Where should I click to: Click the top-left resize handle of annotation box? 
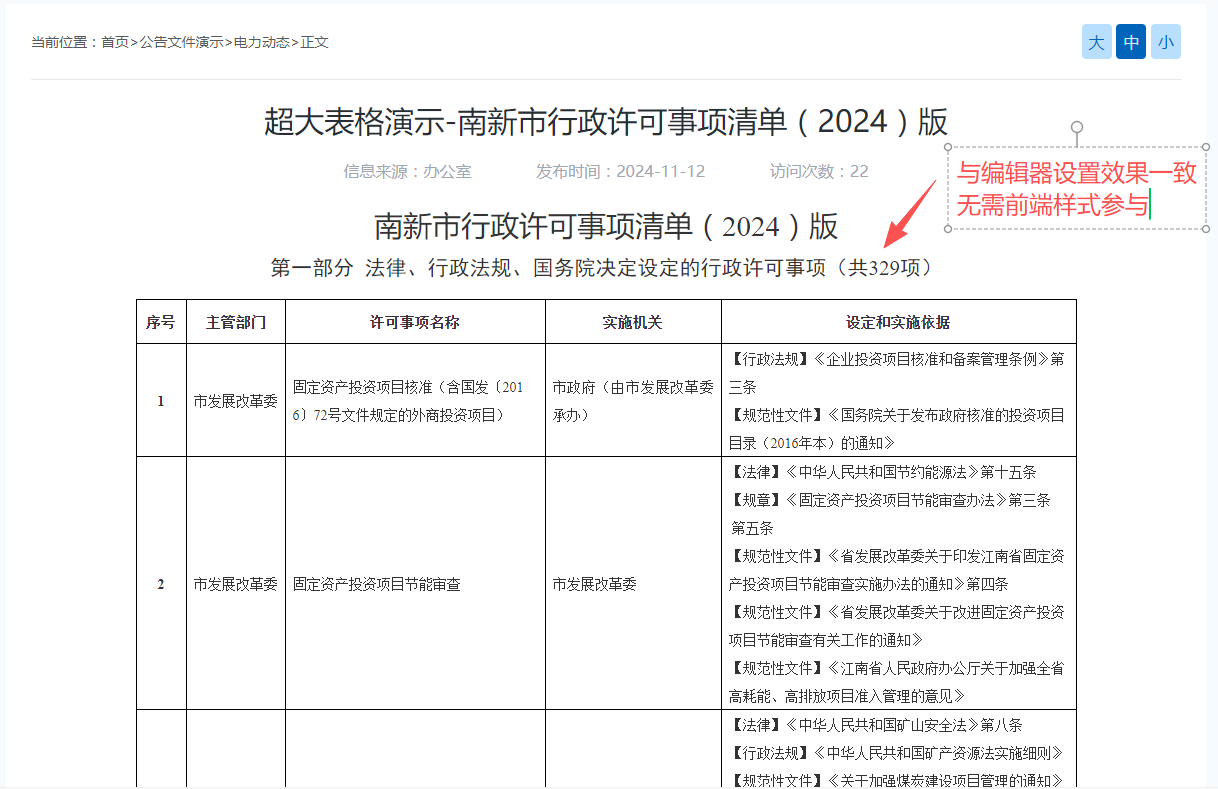click(x=948, y=149)
